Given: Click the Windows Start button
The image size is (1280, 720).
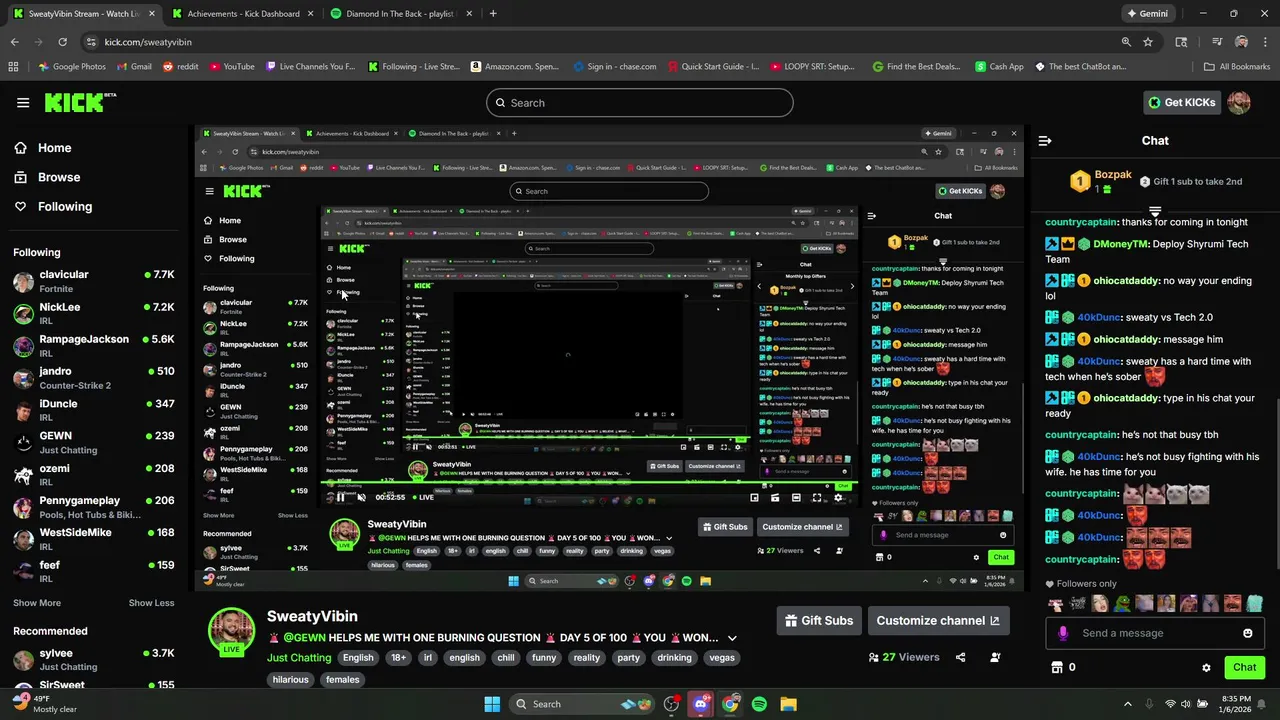Looking at the screenshot, I should (x=492, y=704).
